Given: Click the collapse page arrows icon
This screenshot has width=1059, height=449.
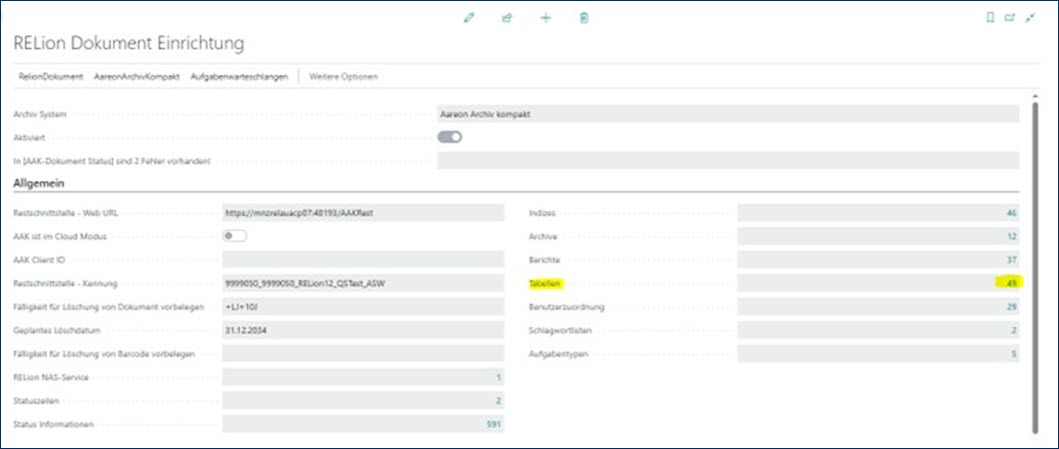Looking at the screenshot, I should 1029,18.
